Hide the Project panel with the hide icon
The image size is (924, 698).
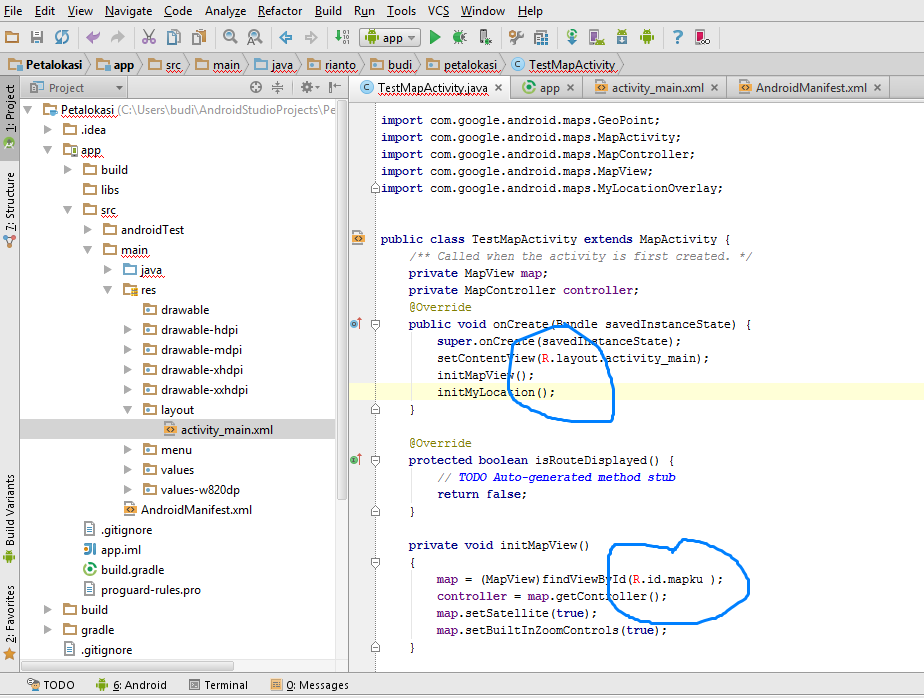pos(335,87)
